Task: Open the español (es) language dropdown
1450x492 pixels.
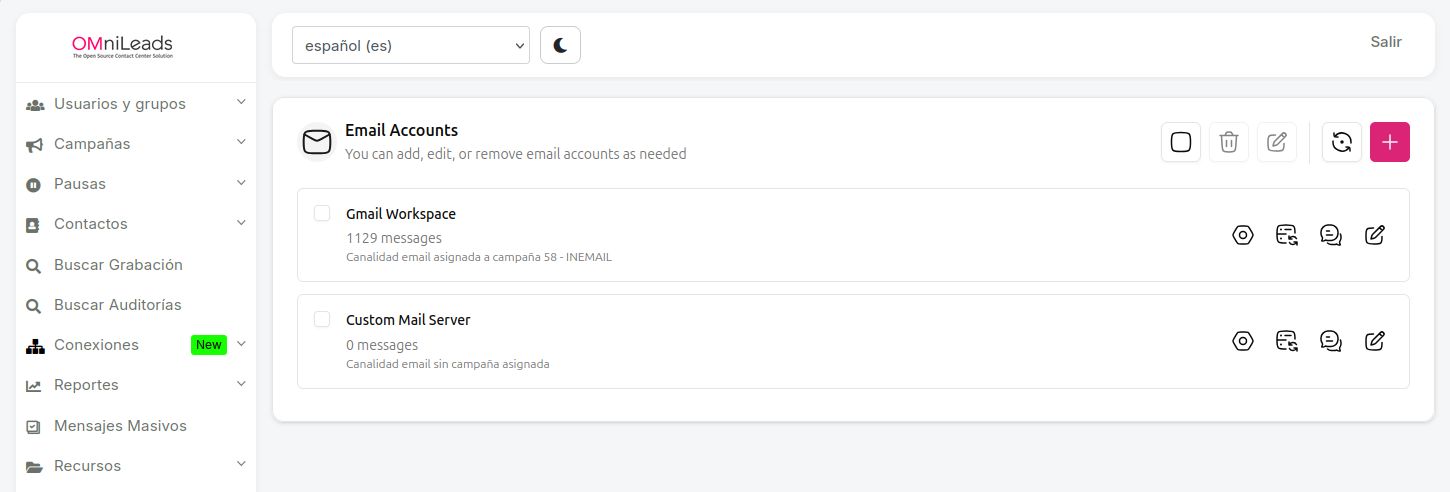Action: [411, 45]
